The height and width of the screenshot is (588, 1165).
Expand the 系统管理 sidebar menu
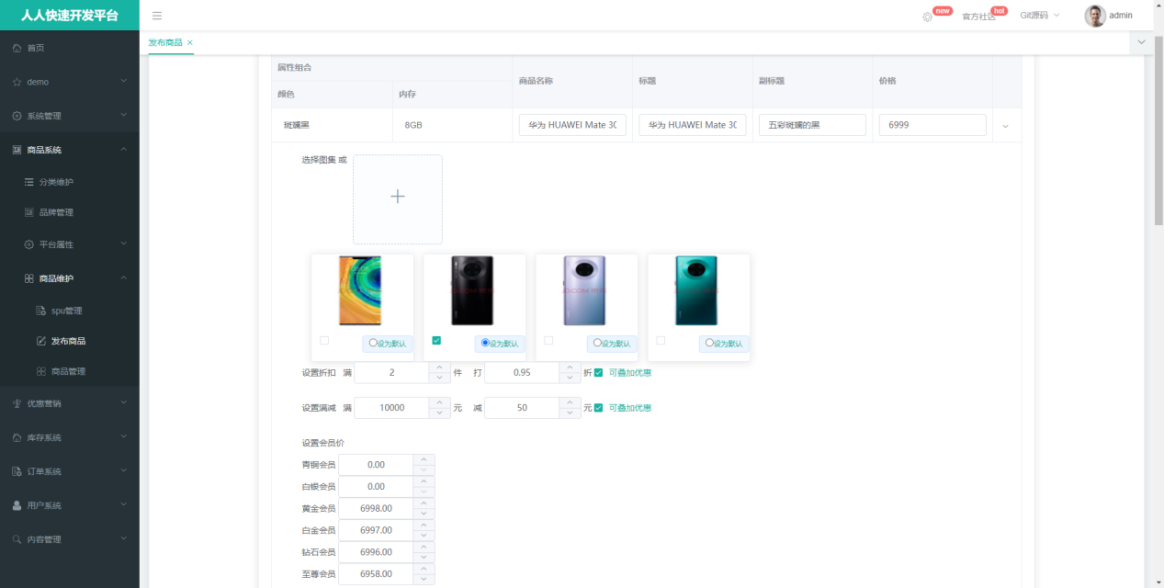123,116
